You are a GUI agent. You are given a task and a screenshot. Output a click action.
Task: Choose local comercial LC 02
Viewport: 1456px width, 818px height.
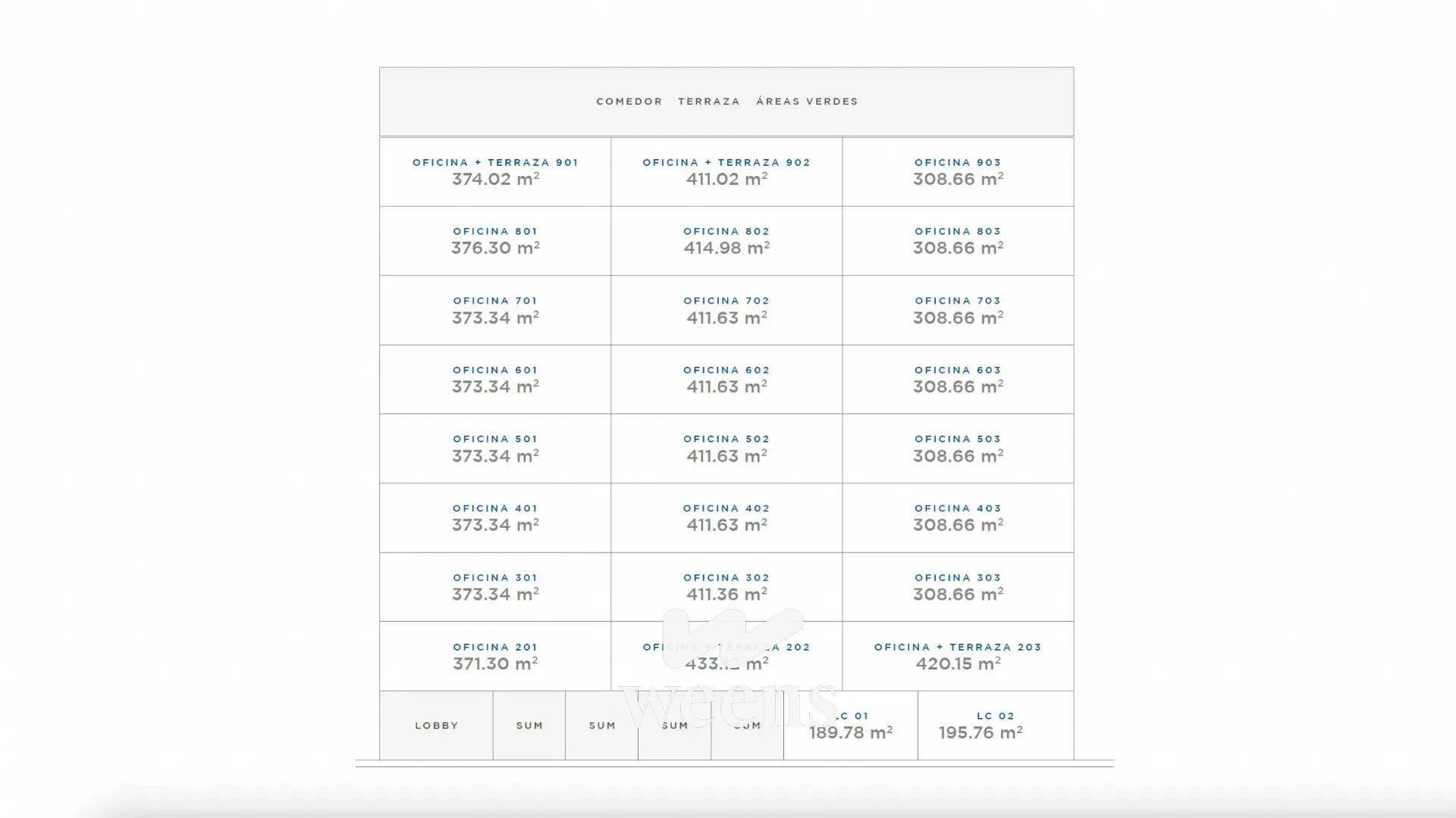pos(996,726)
